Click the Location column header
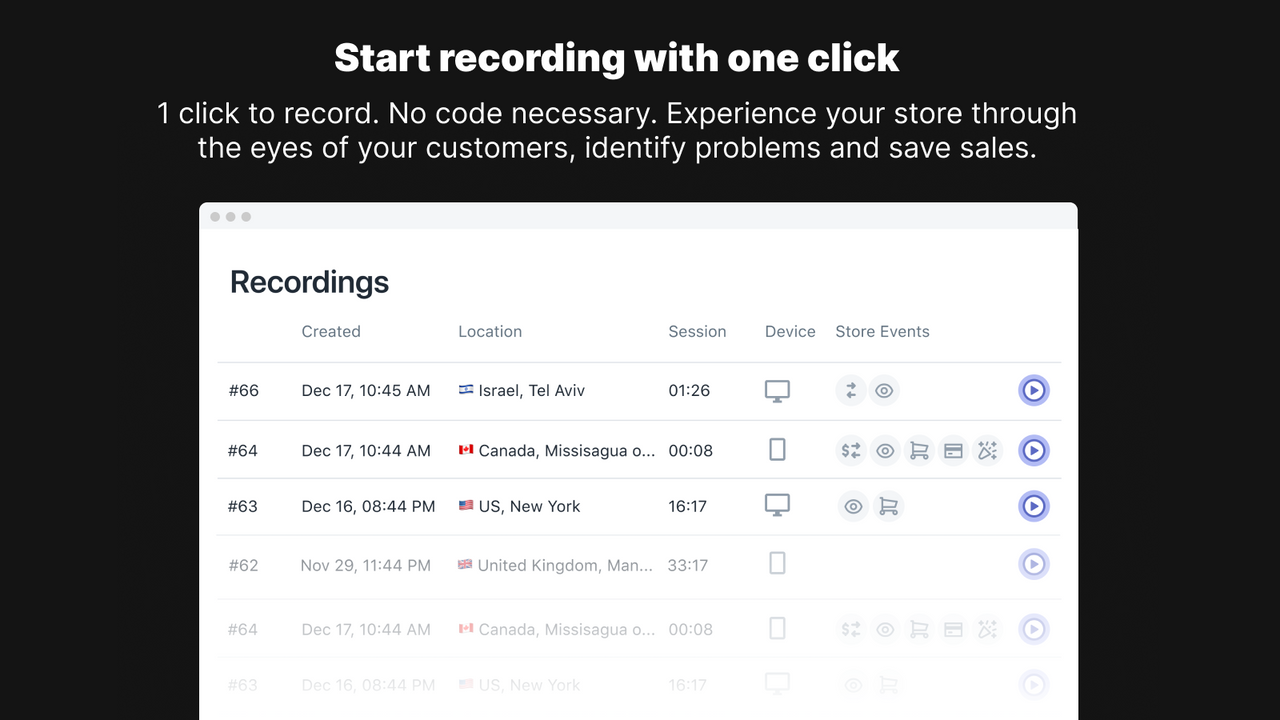This screenshot has width=1280, height=720. click(490, 331)
